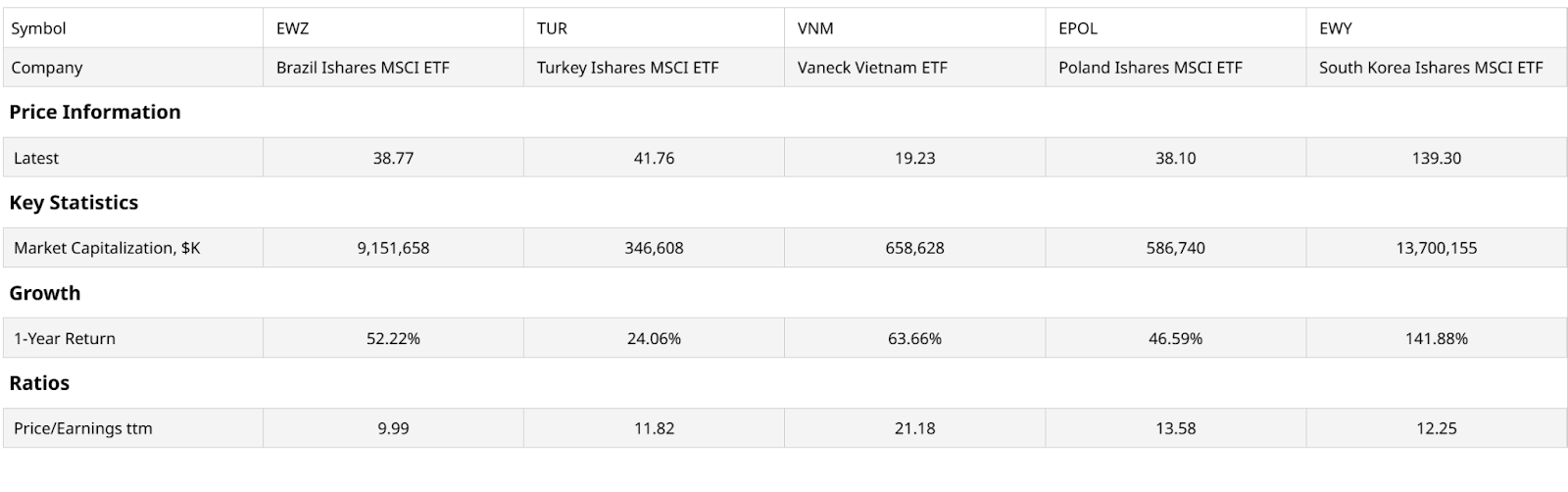
Task: Click Brazil Ishares MSCI ETF company name
Action: (363, 68)
